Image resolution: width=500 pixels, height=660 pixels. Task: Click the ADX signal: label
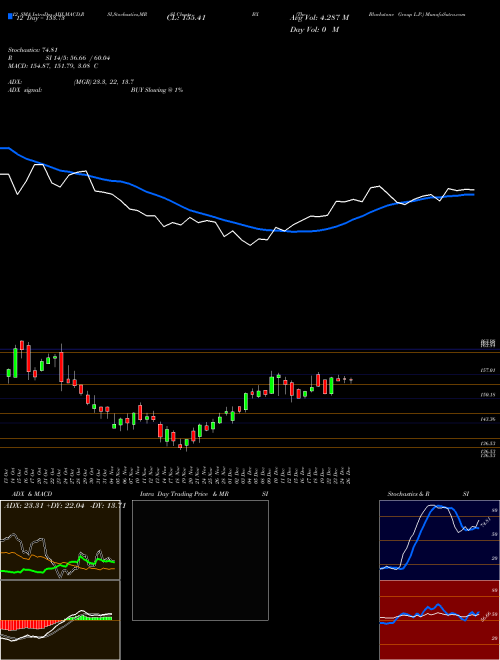pos(25,90)
